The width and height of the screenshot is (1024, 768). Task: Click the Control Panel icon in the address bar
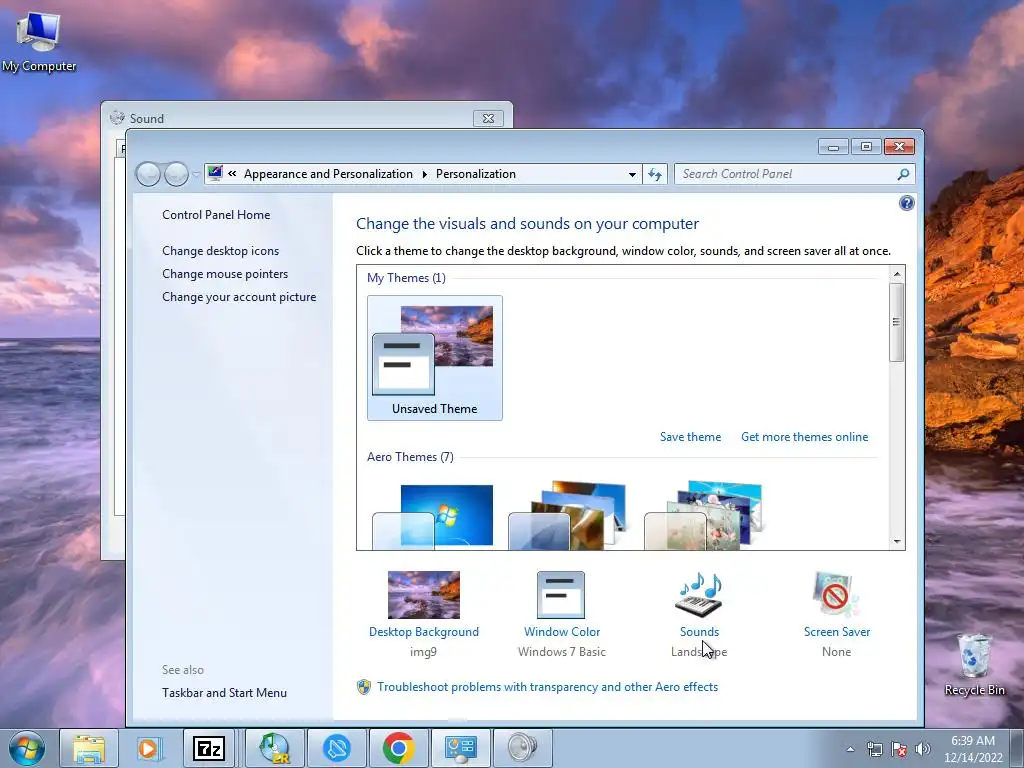pyautogui.click(x=215, y=173)
